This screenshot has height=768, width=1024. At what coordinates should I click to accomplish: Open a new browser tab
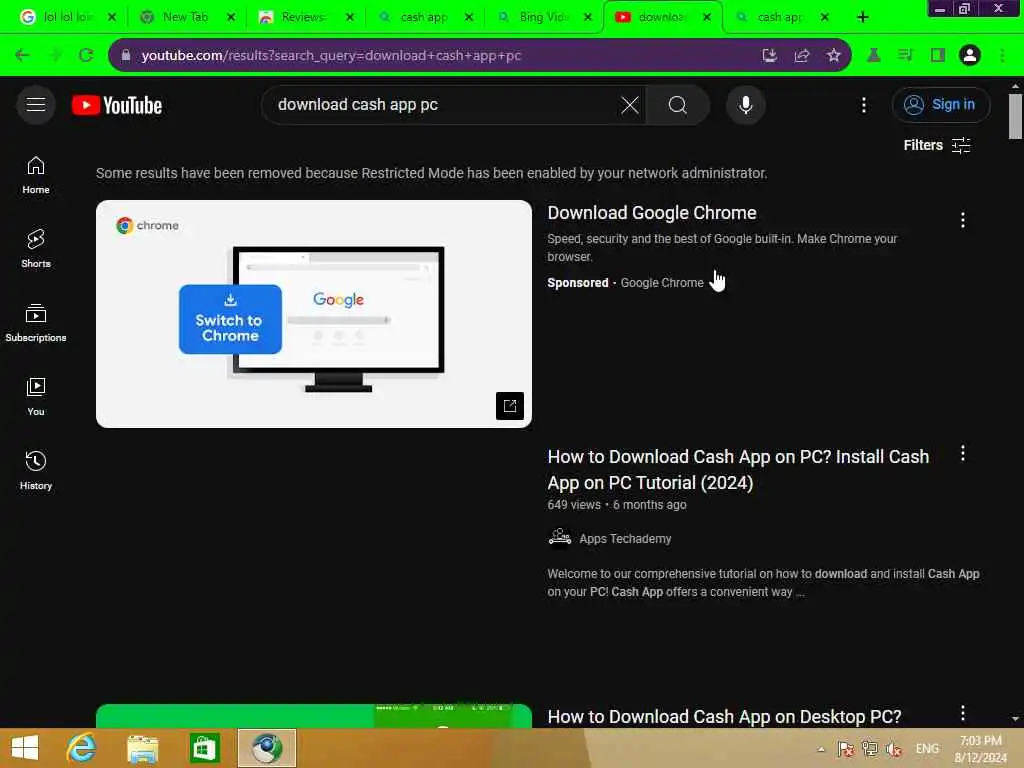862,18
